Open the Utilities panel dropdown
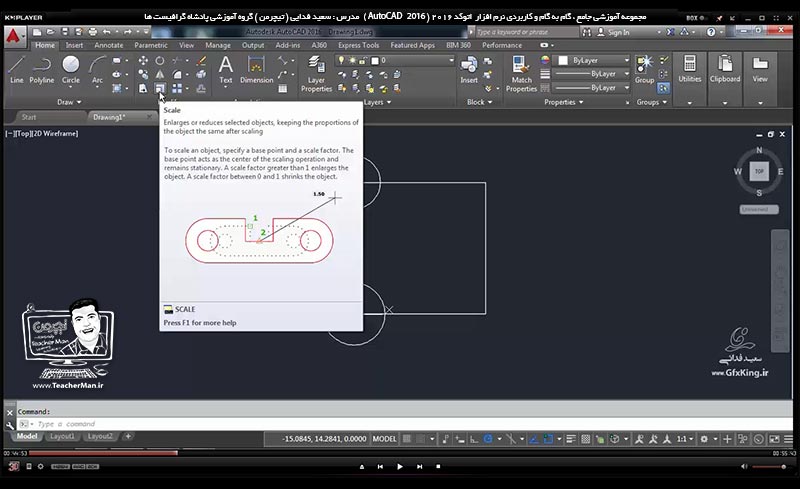The width and height of the screenshot is (800, 489). pos(690,103)
